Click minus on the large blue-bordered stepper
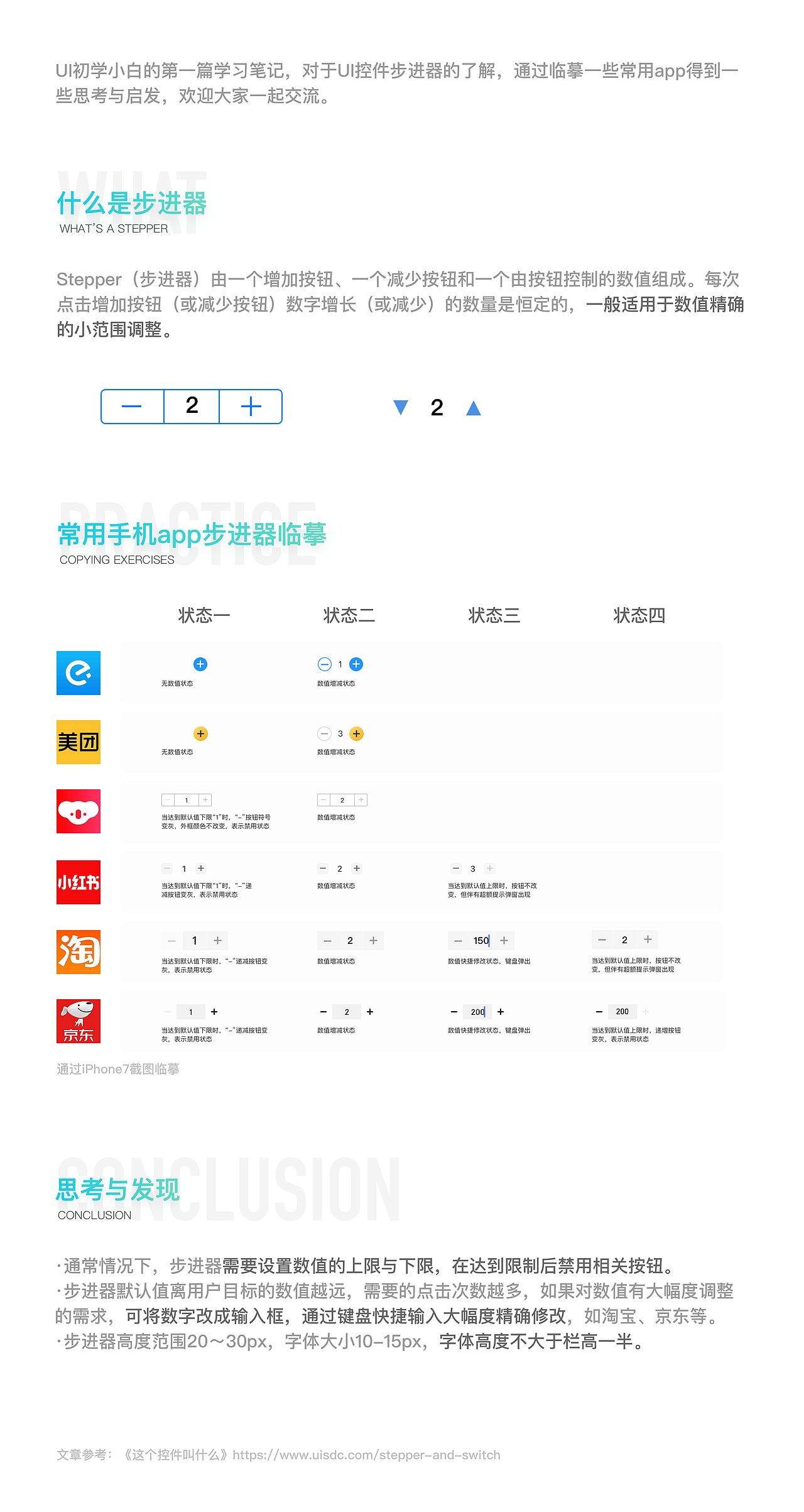804x1512 pixels. [132, 407]
